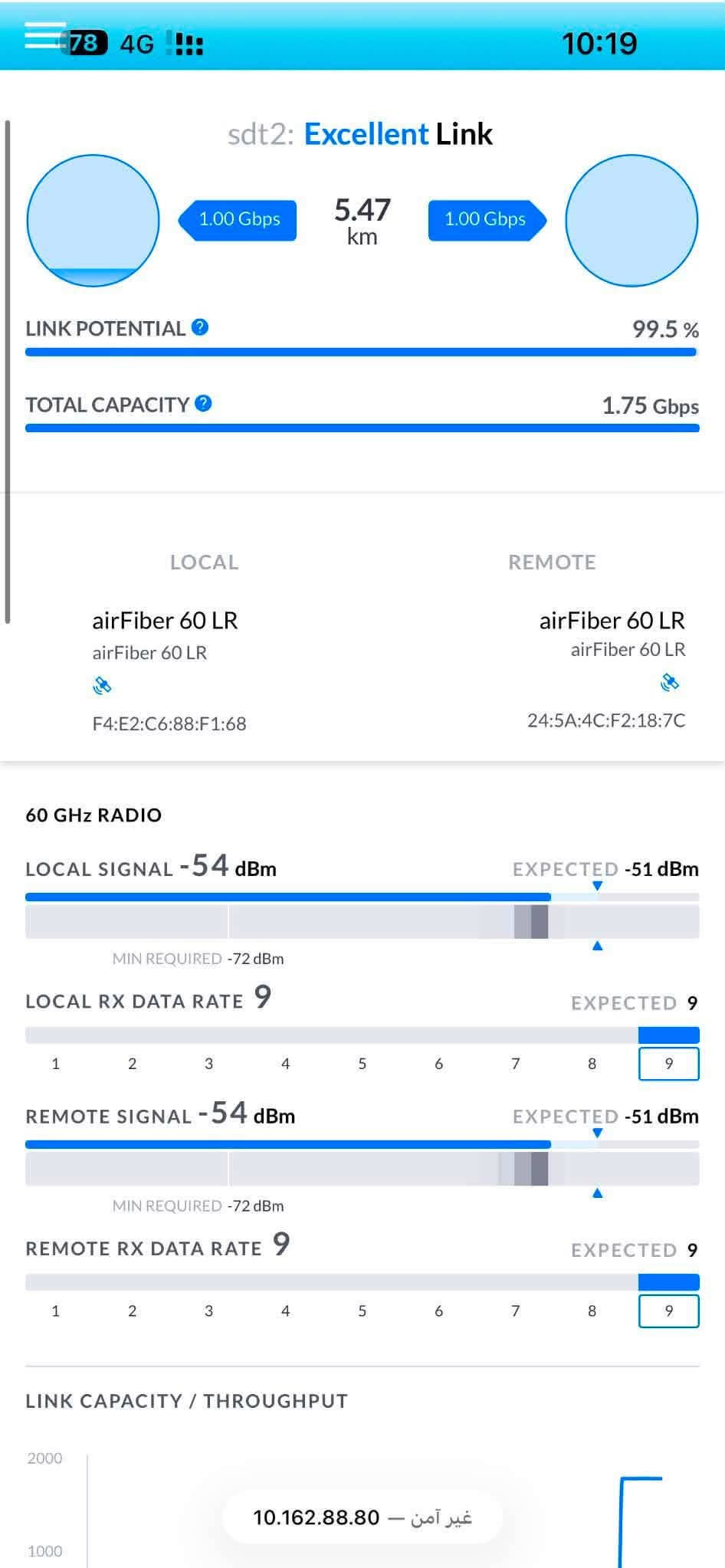Tap the local device circle gauge
Screen dimensions: 725x1568
[93, 221]
